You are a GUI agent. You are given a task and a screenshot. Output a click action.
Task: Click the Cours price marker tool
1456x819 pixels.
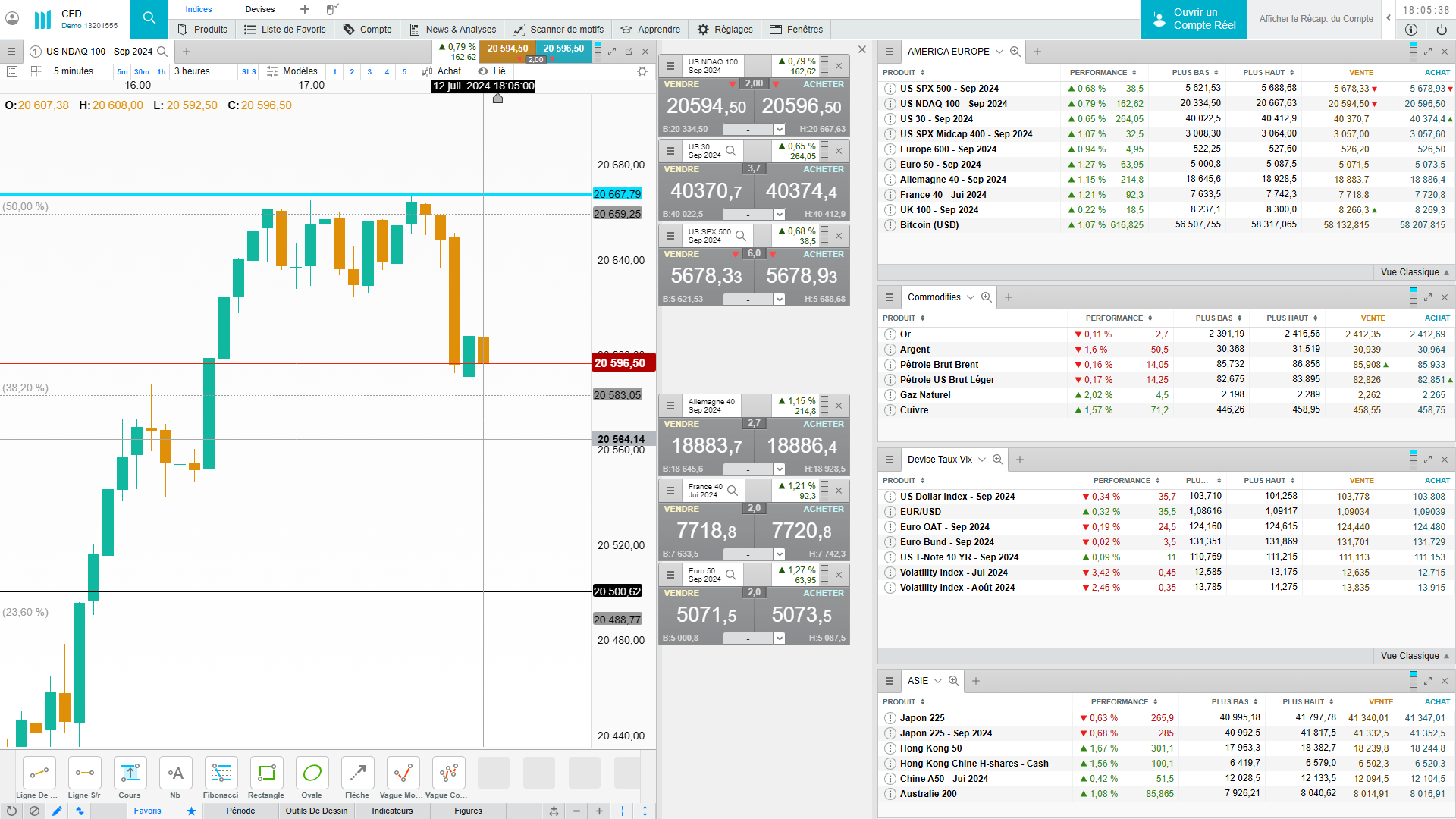[x=130, y=773]
